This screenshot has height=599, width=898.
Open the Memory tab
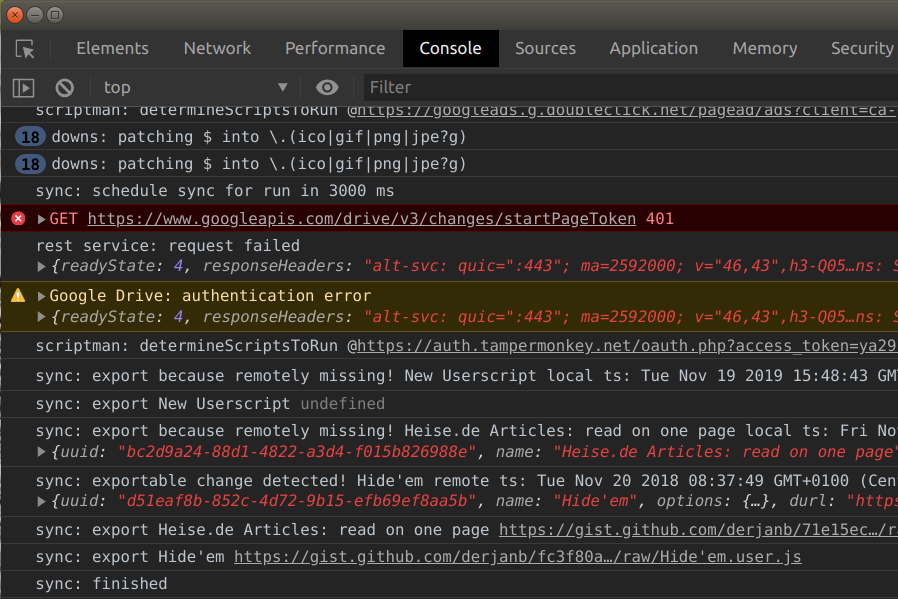(x=765, y=49)
